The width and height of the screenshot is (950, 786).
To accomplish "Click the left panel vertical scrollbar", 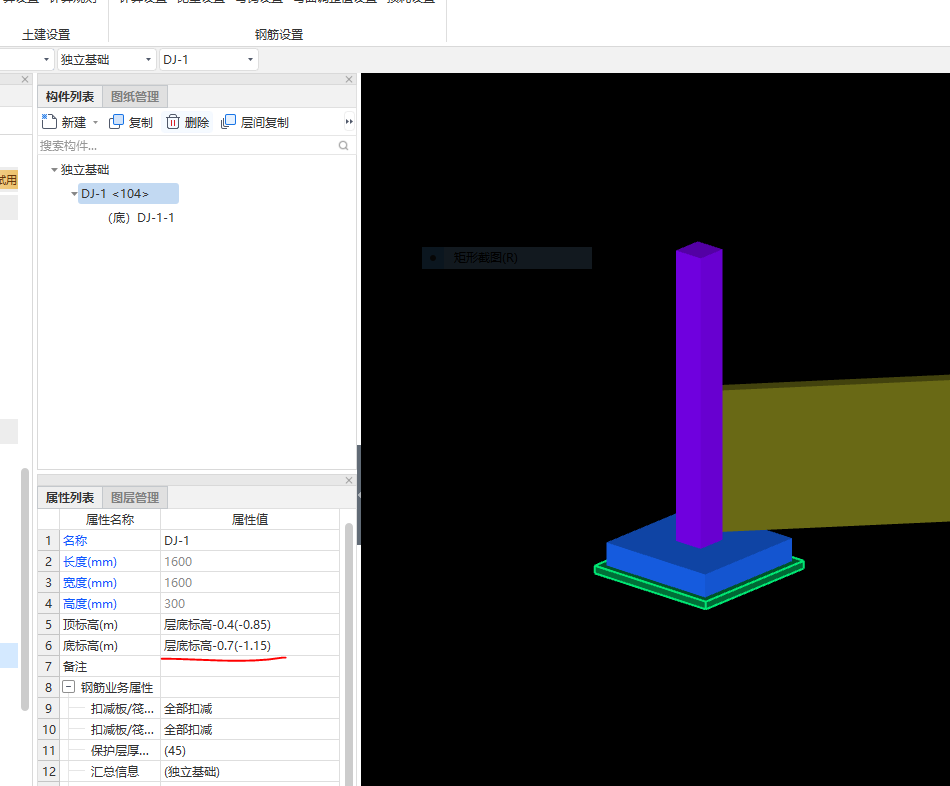I will tap(25, 588).
